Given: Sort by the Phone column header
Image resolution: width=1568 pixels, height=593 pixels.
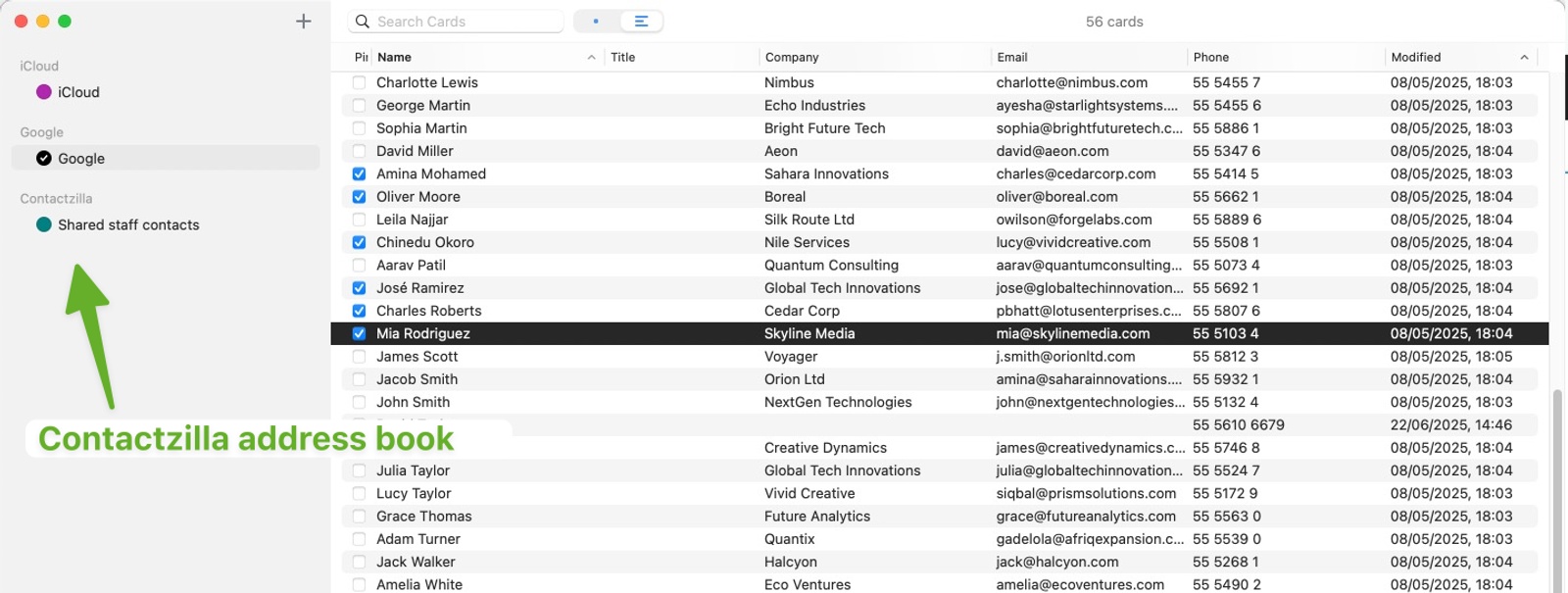Looking at the screenshot, I should coord(1211,58).
